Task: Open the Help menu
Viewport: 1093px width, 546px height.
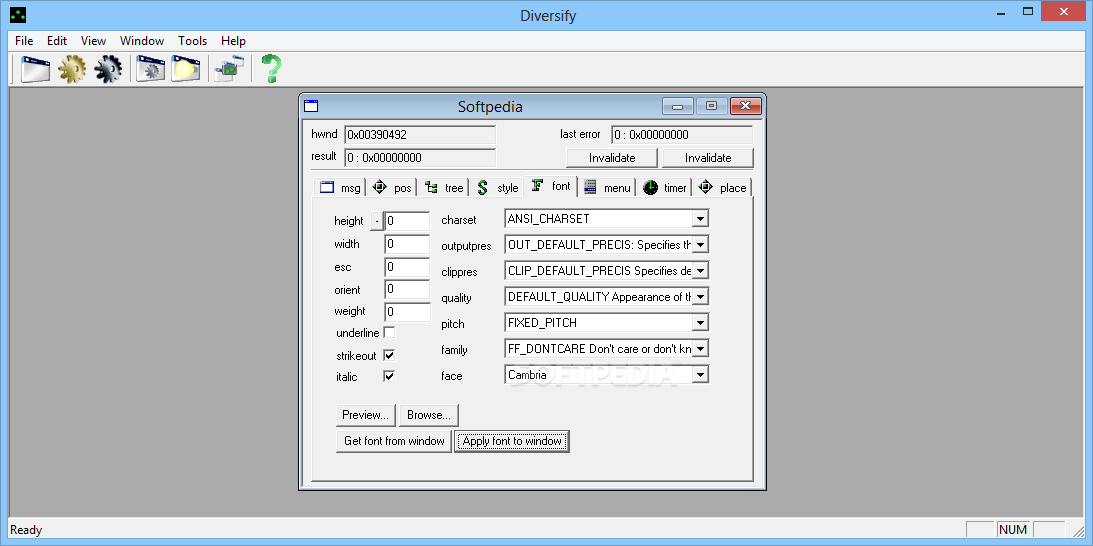Action: pos(234,40)
